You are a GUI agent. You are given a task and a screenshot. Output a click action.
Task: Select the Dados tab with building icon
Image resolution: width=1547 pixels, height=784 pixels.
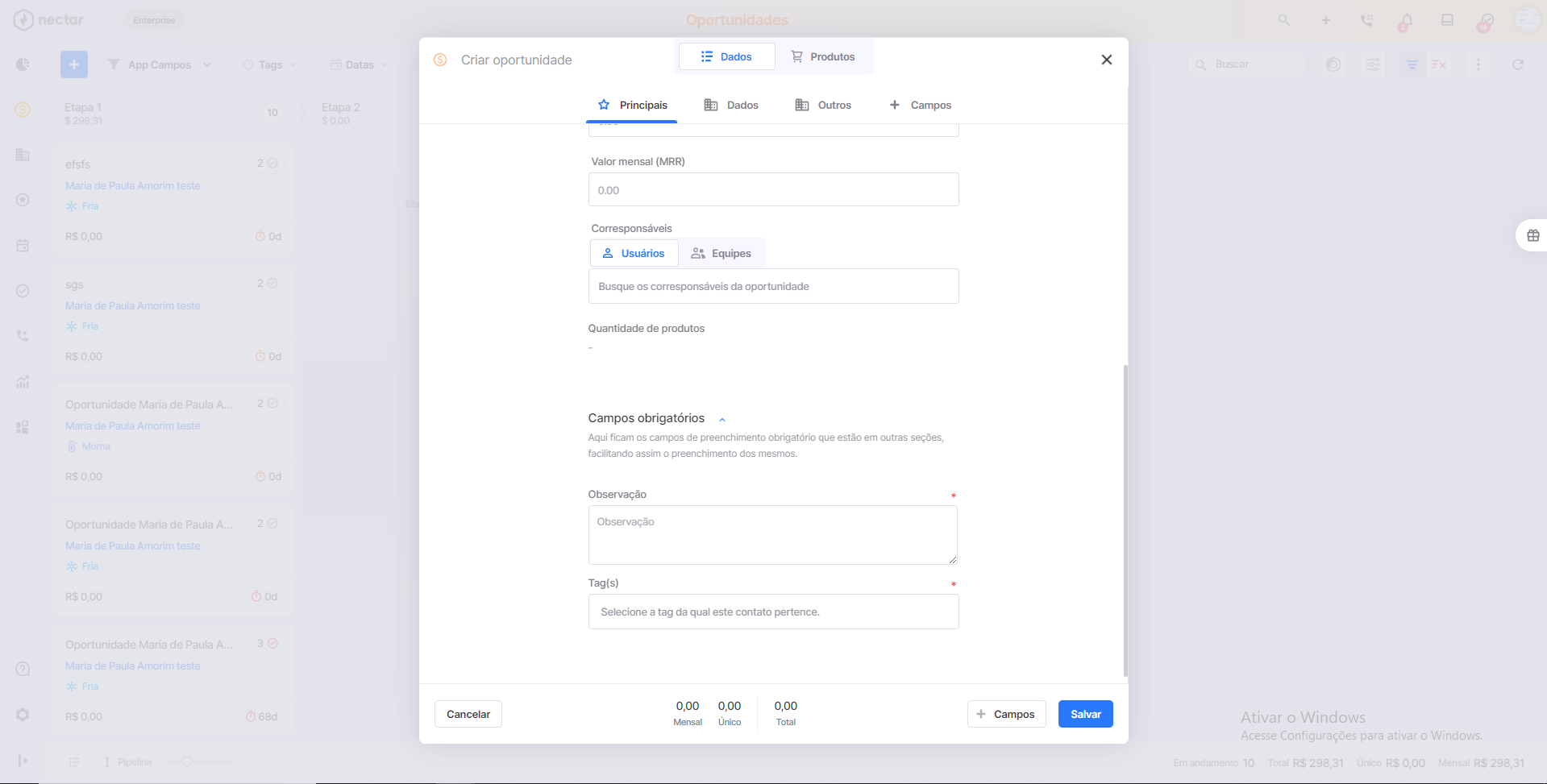[x=731, y=105]
